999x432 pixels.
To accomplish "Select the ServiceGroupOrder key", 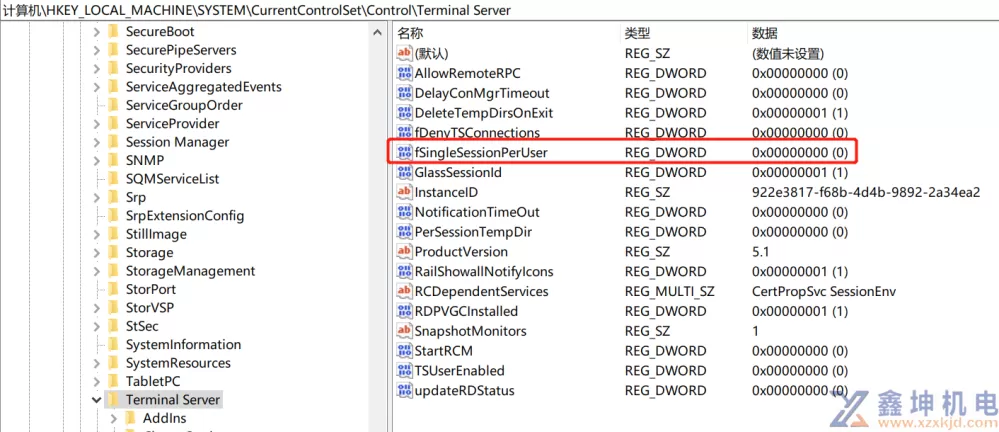I will (184, 105).
